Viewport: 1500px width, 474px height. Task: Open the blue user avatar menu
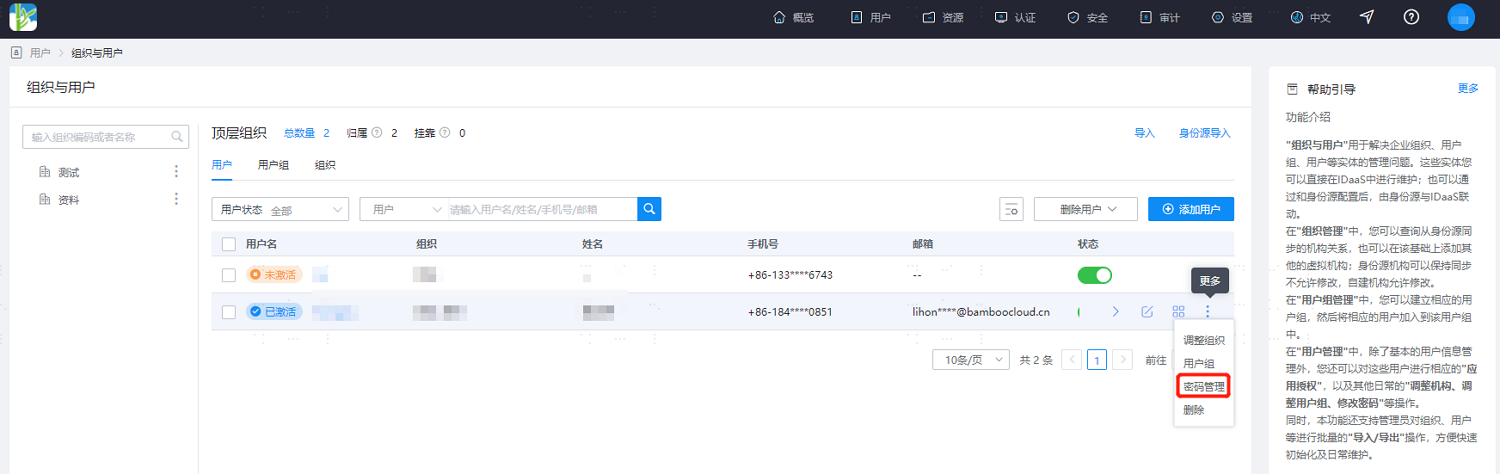point(1461,17)
